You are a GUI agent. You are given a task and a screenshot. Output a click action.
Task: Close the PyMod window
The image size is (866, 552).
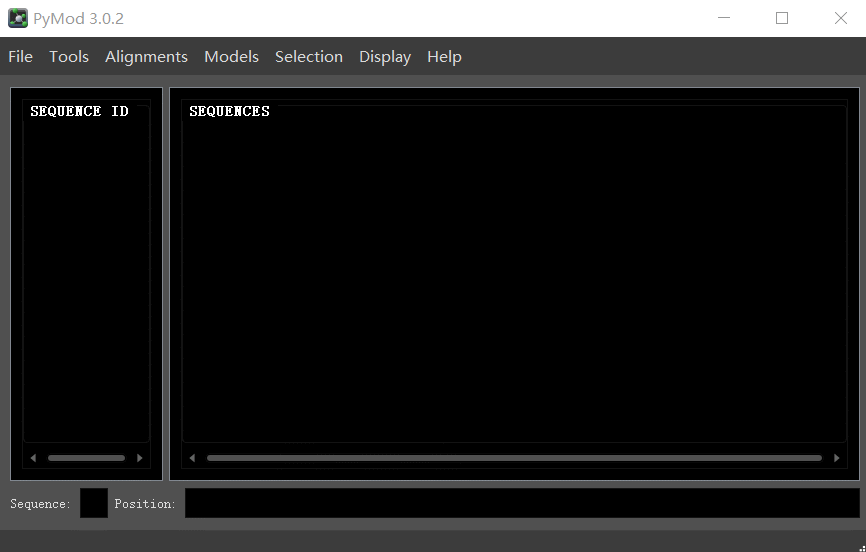840,18
